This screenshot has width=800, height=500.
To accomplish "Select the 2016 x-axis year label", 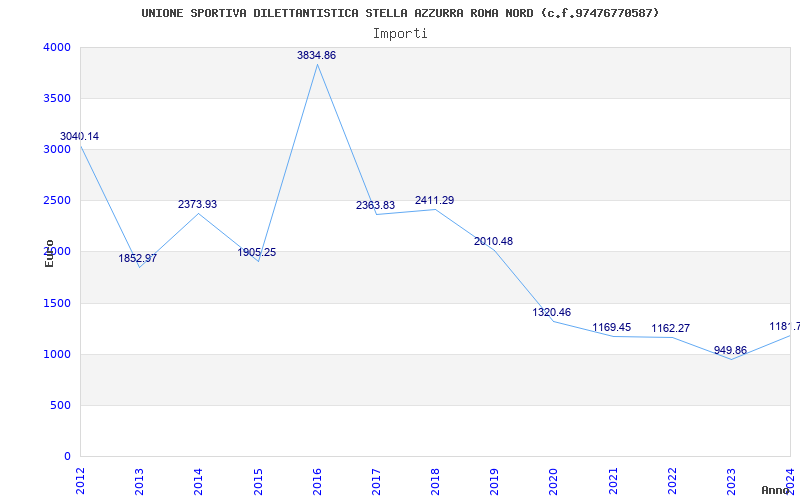I will 317,481.
